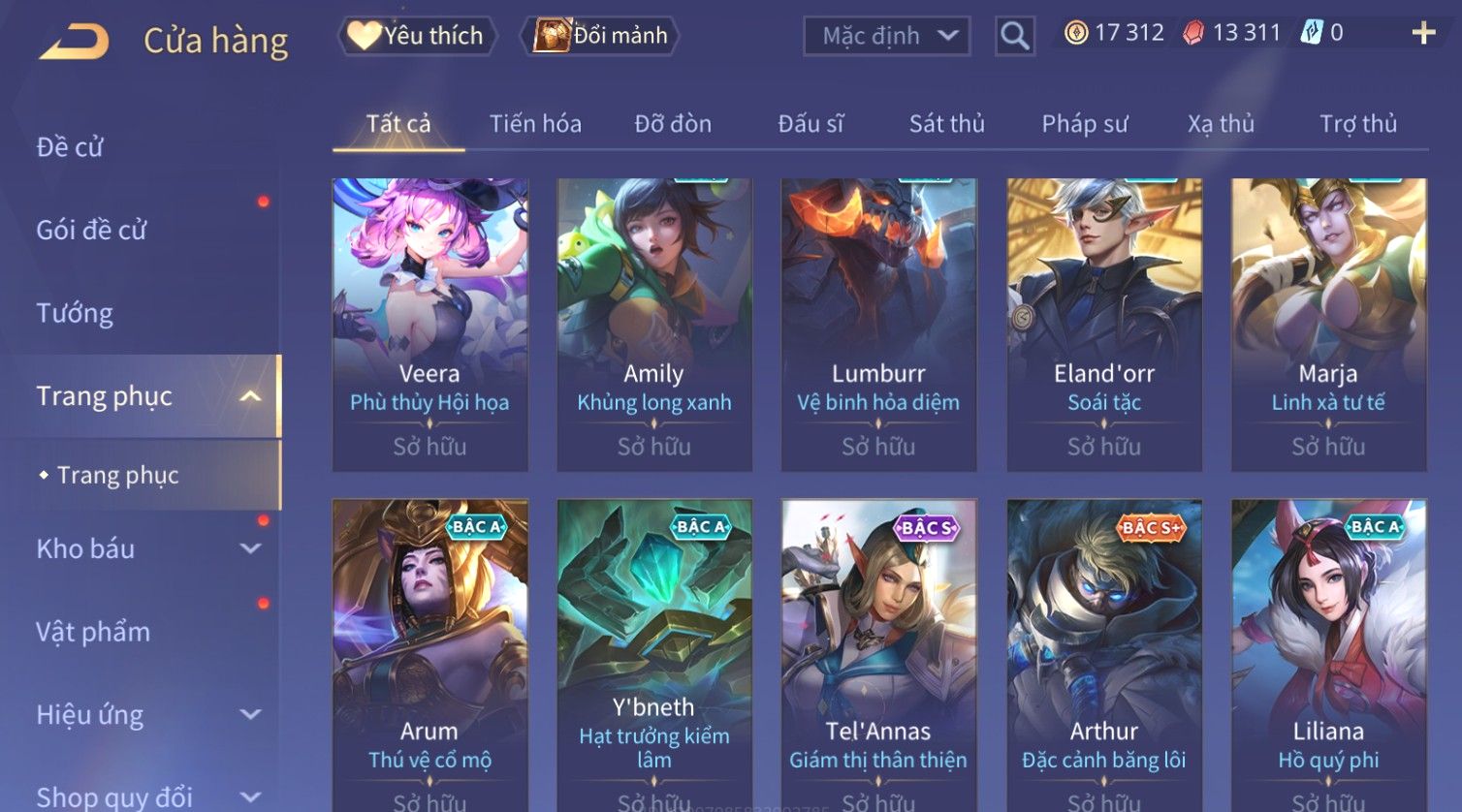Select Veera Phù thủy Hội họa skin

tap(429, 325)
